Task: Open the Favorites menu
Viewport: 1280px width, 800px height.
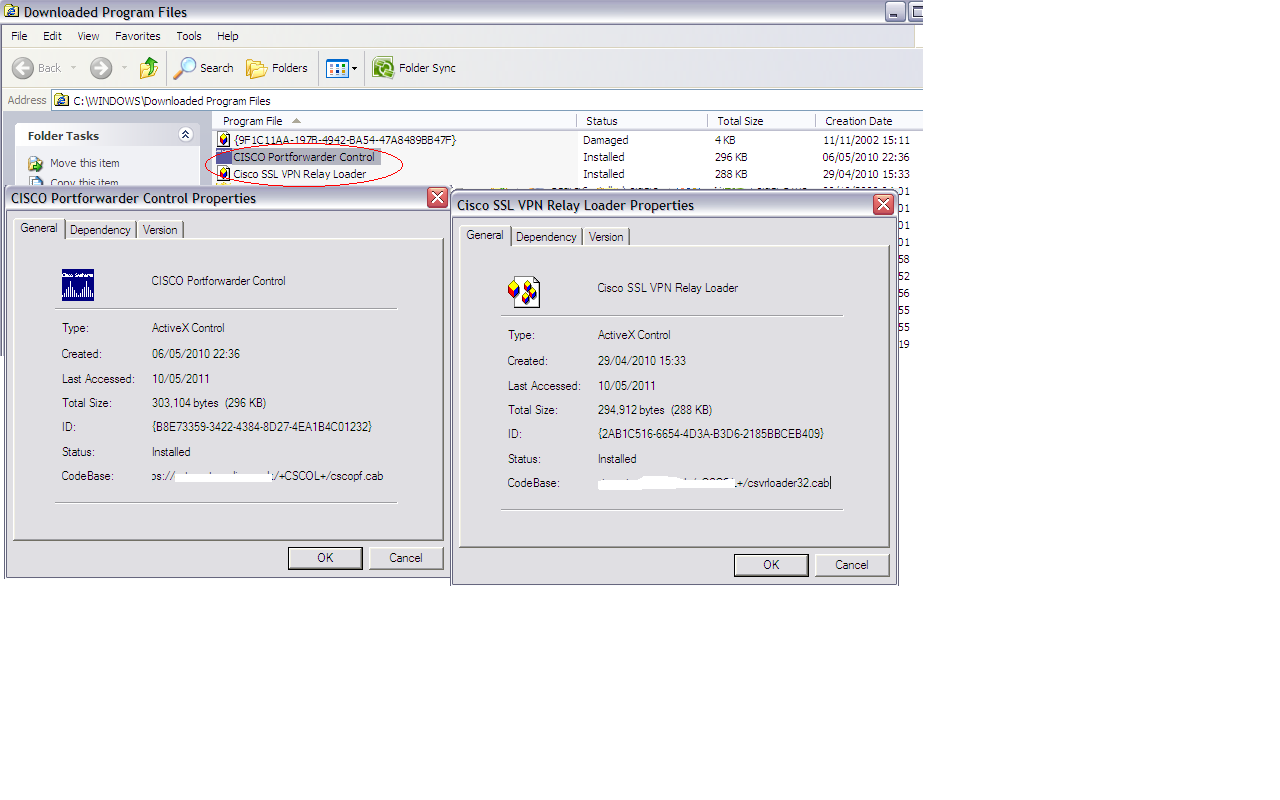Action: click(137, 36)
